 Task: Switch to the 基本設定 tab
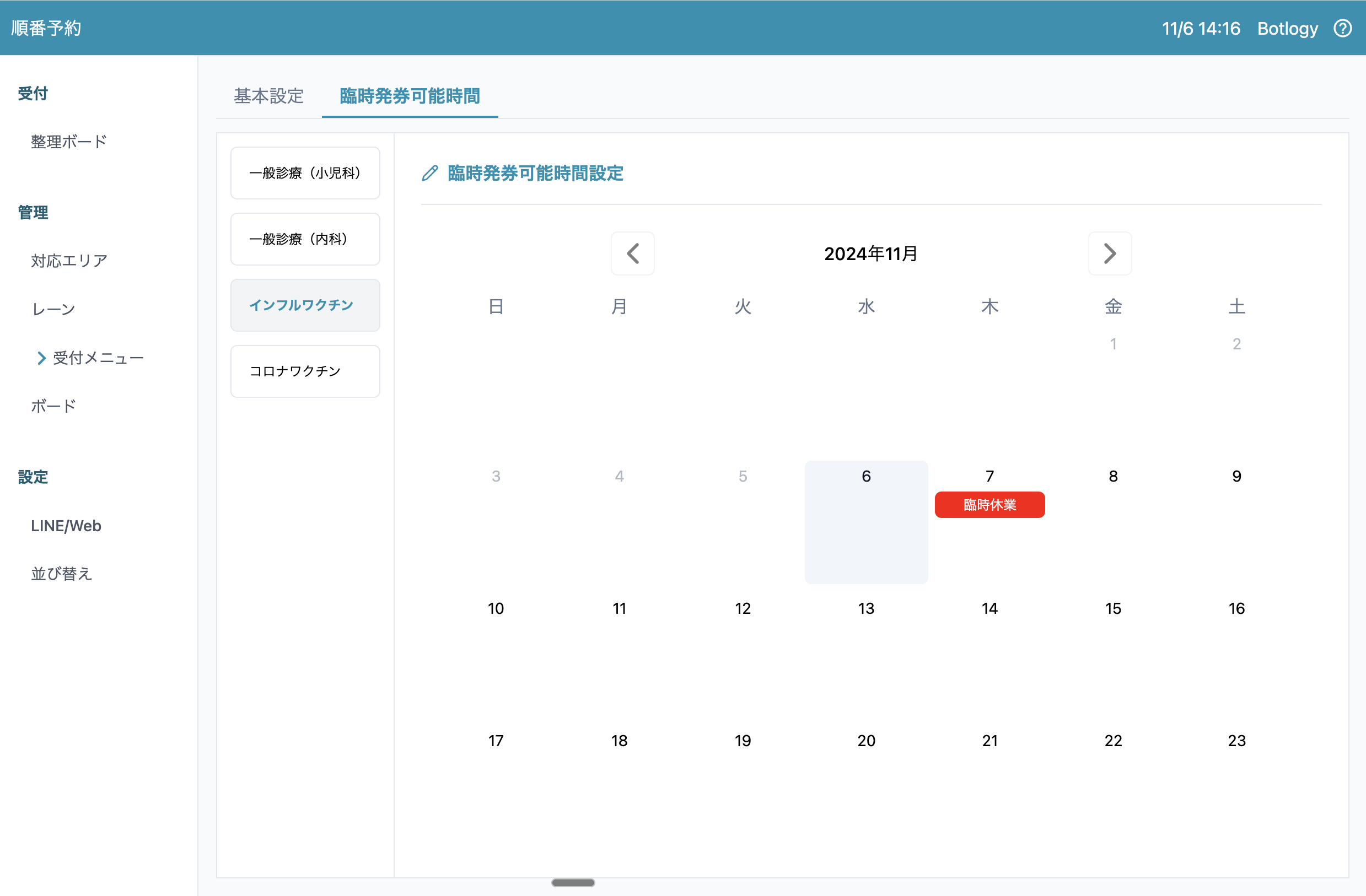coord(268,96)
